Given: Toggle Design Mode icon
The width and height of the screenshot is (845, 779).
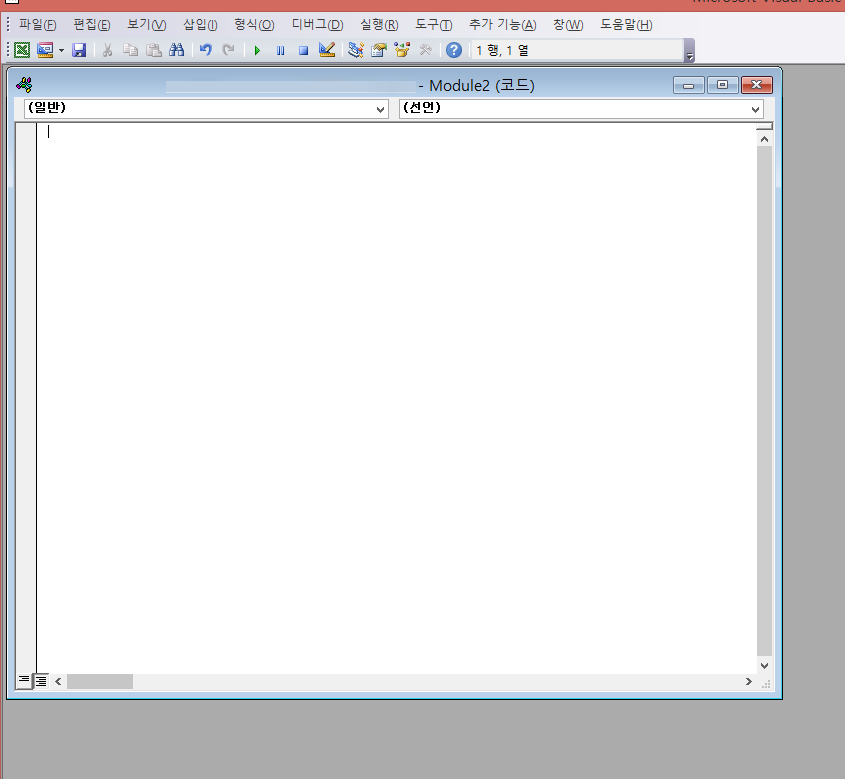Looking at the screenshot, I should point(327,50).
